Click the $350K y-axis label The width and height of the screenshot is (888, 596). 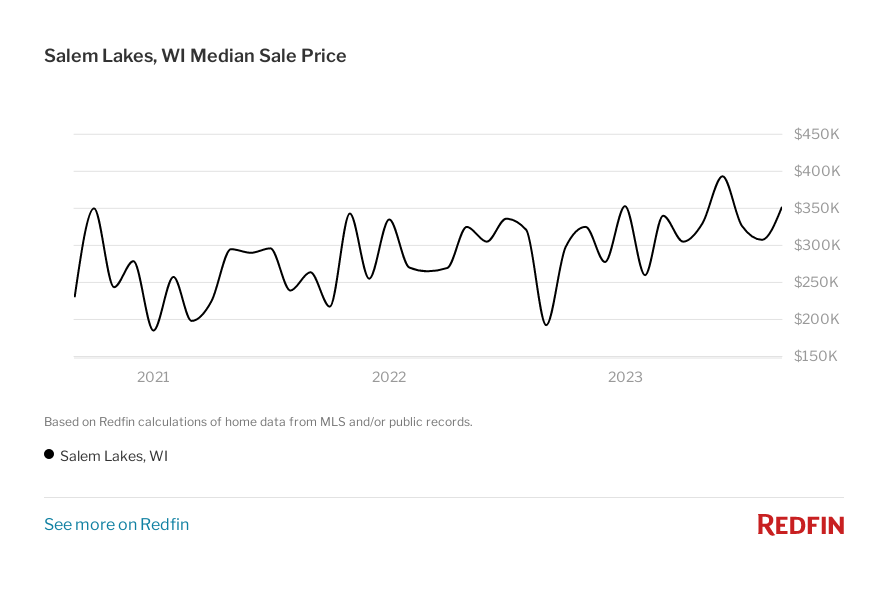click(816, 208)
